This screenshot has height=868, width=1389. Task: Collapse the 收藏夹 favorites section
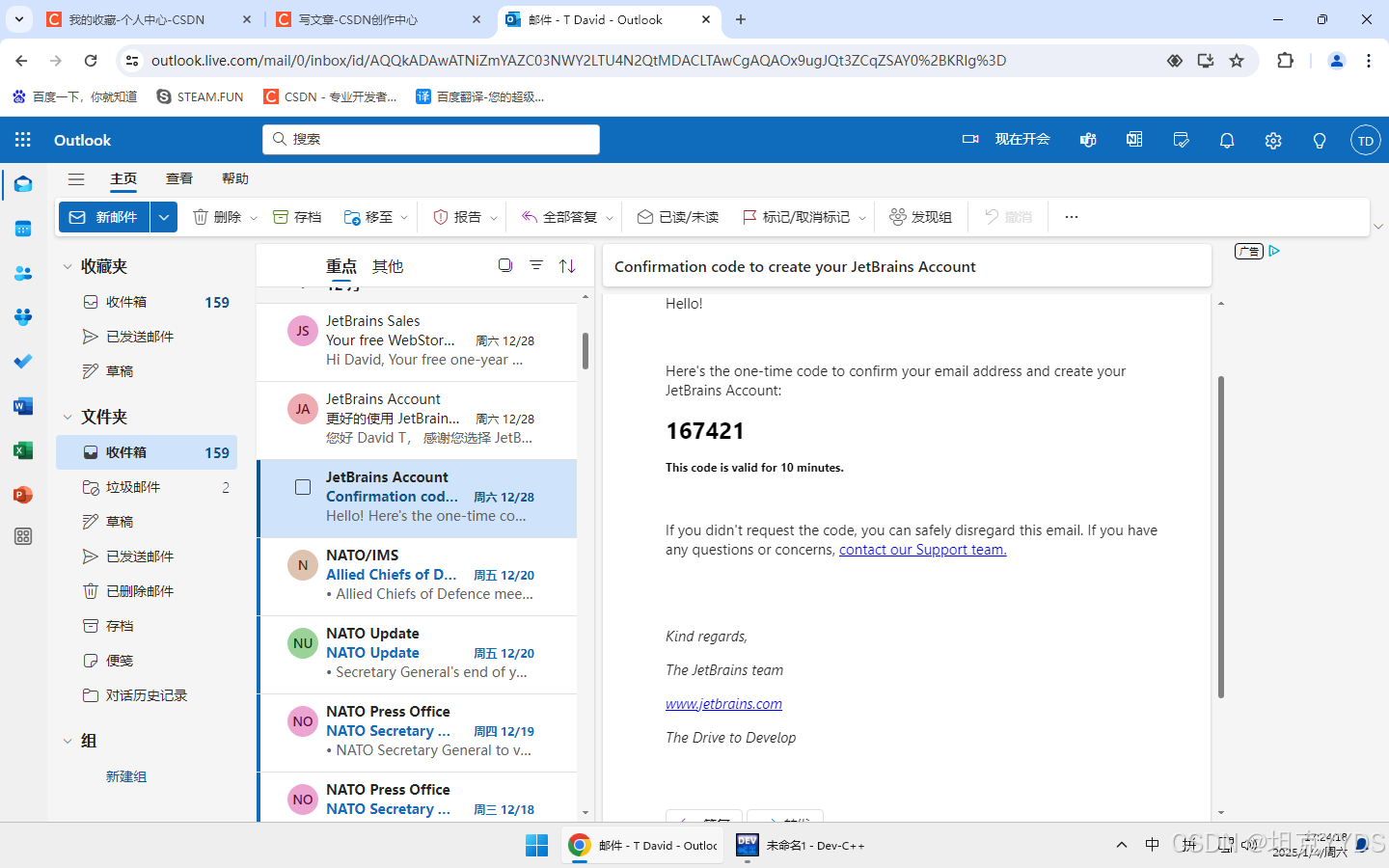pyautogui.click(x=68, y=267)
